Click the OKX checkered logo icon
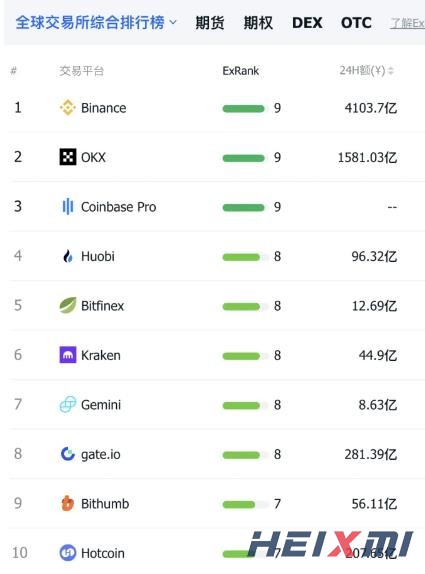The image size is (425, 574). (x=68, y=157)
